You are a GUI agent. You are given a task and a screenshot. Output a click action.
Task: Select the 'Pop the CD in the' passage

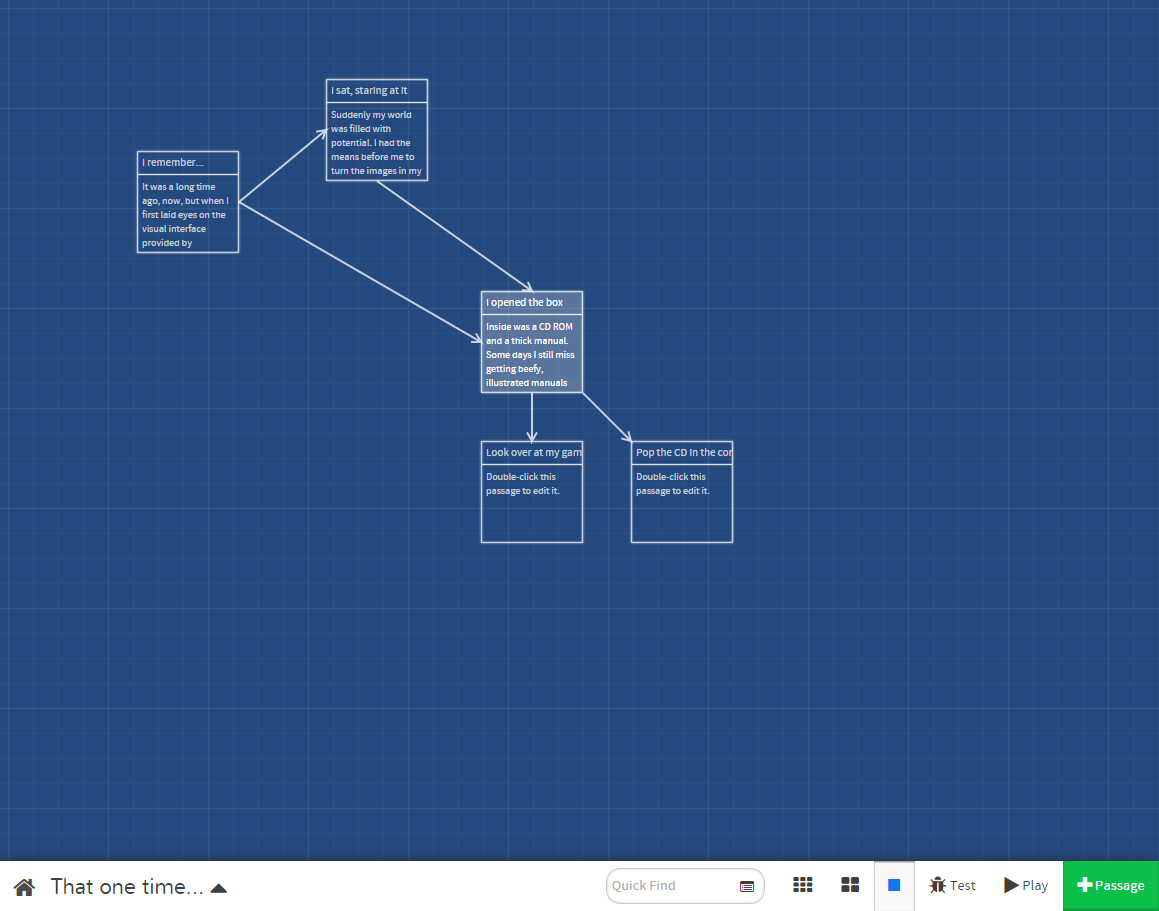point(682,492)
